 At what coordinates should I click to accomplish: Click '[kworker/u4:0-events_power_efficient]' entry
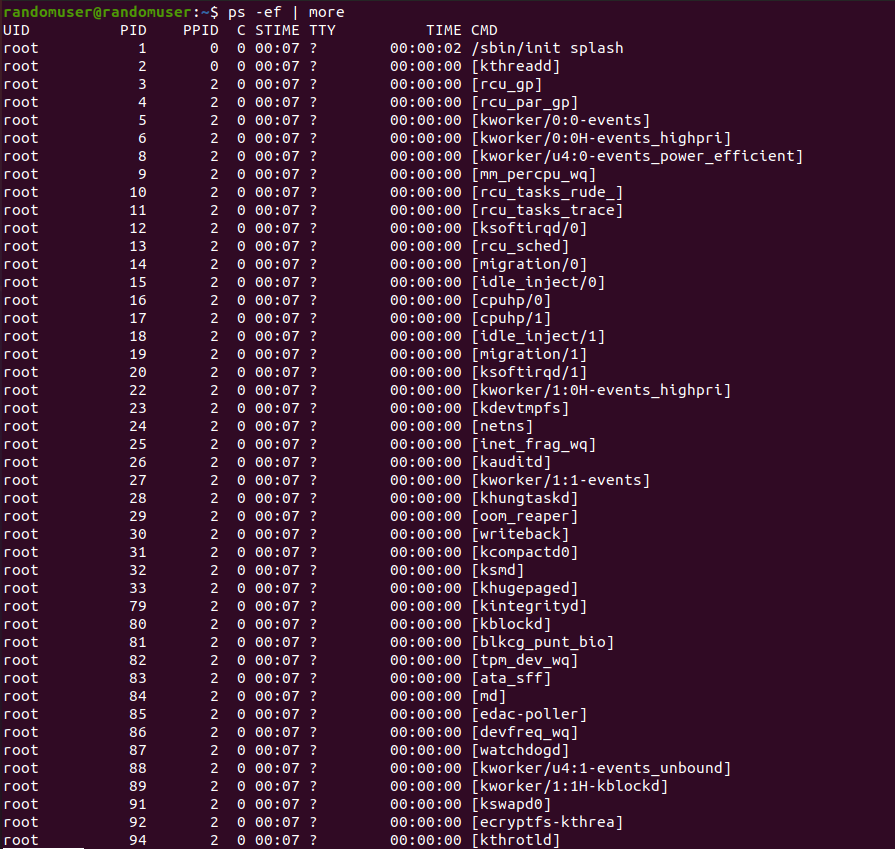[x=637, y=156]
